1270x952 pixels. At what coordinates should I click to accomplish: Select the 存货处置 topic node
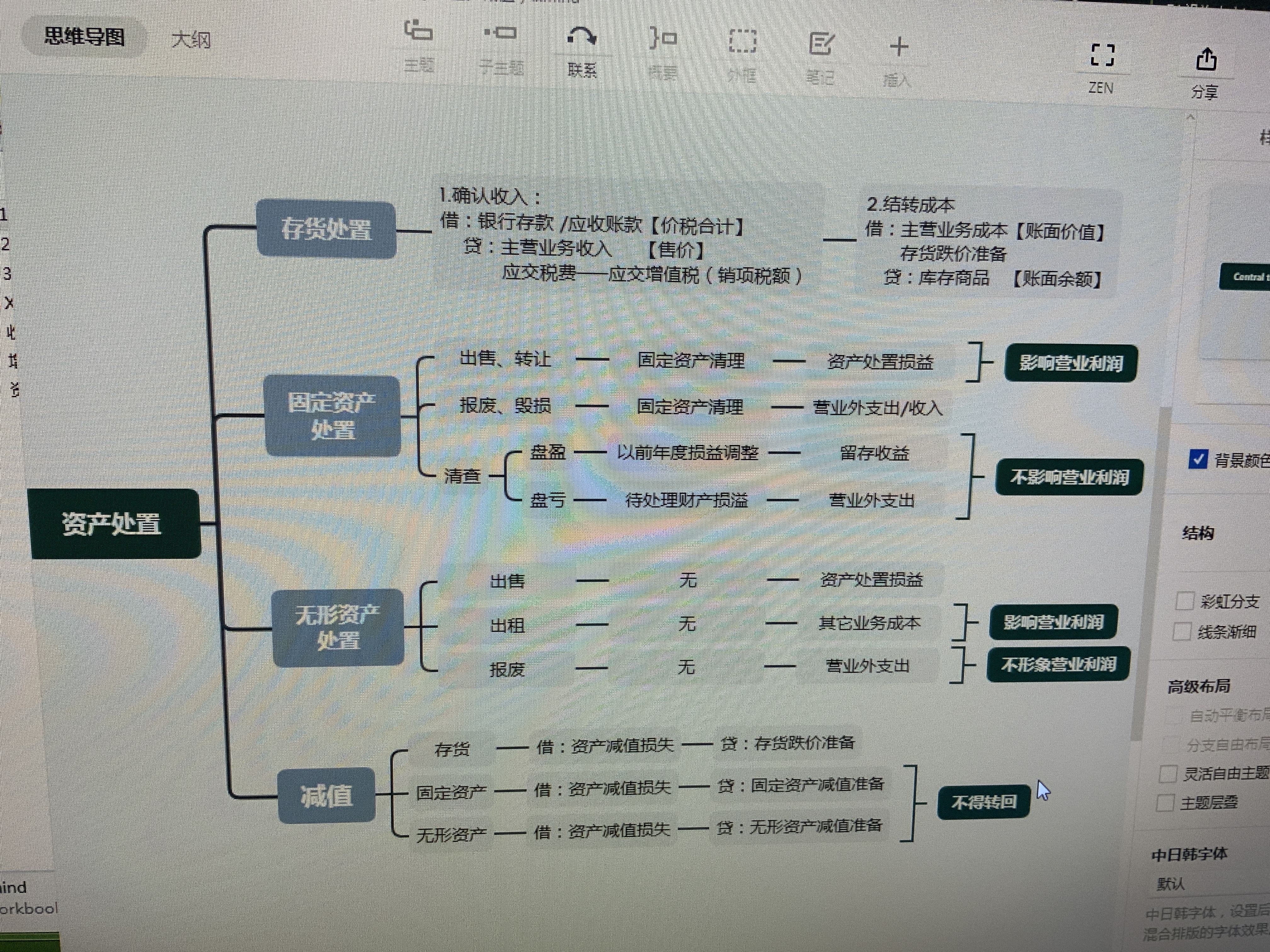click(x=326, y=229)
